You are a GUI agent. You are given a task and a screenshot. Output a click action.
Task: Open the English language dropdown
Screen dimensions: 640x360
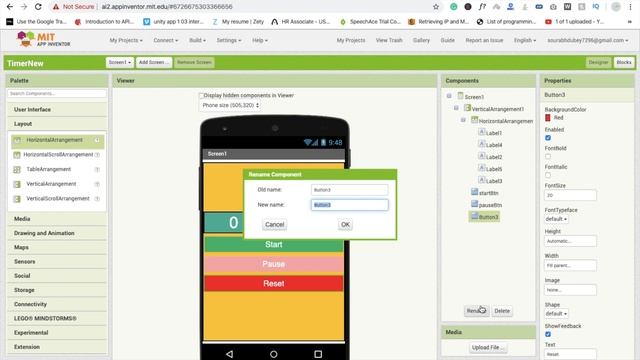525,40
